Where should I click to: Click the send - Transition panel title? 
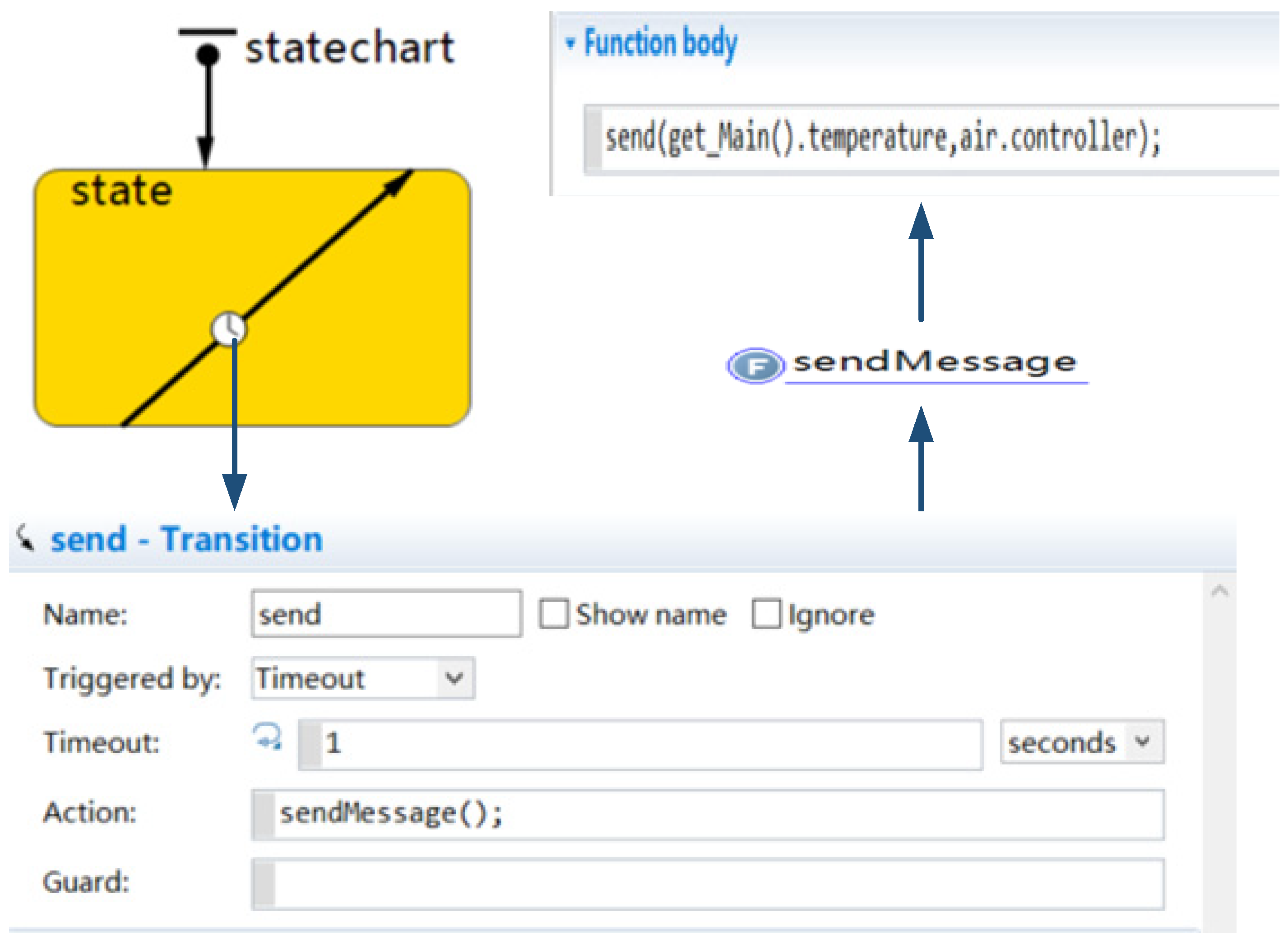pos(186,539)
